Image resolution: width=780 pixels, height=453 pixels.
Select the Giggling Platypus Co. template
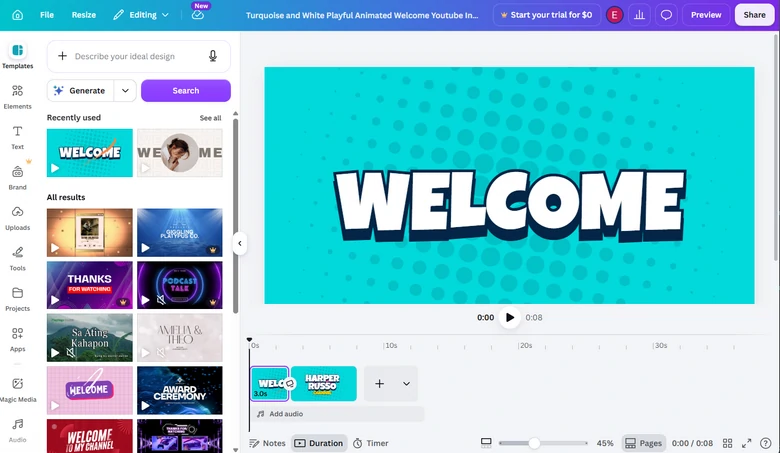point(180,233)
